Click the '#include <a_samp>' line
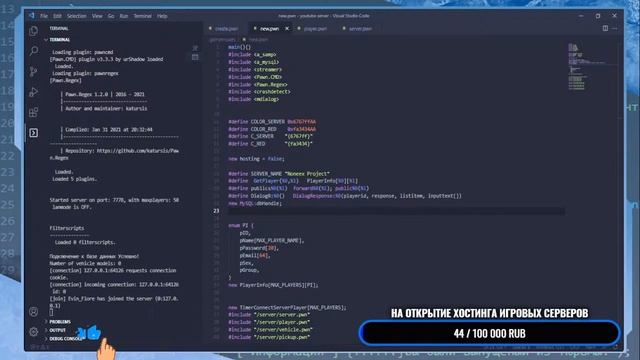 [x=252, y=55]
